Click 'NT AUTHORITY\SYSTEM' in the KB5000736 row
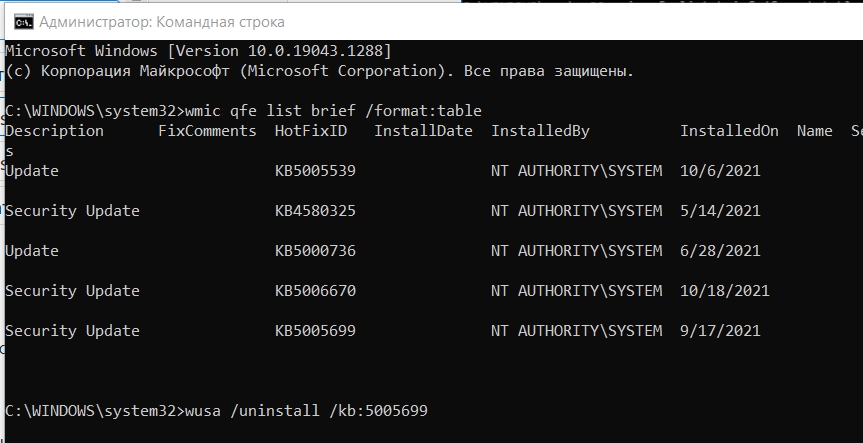 (x=576, y=251)
